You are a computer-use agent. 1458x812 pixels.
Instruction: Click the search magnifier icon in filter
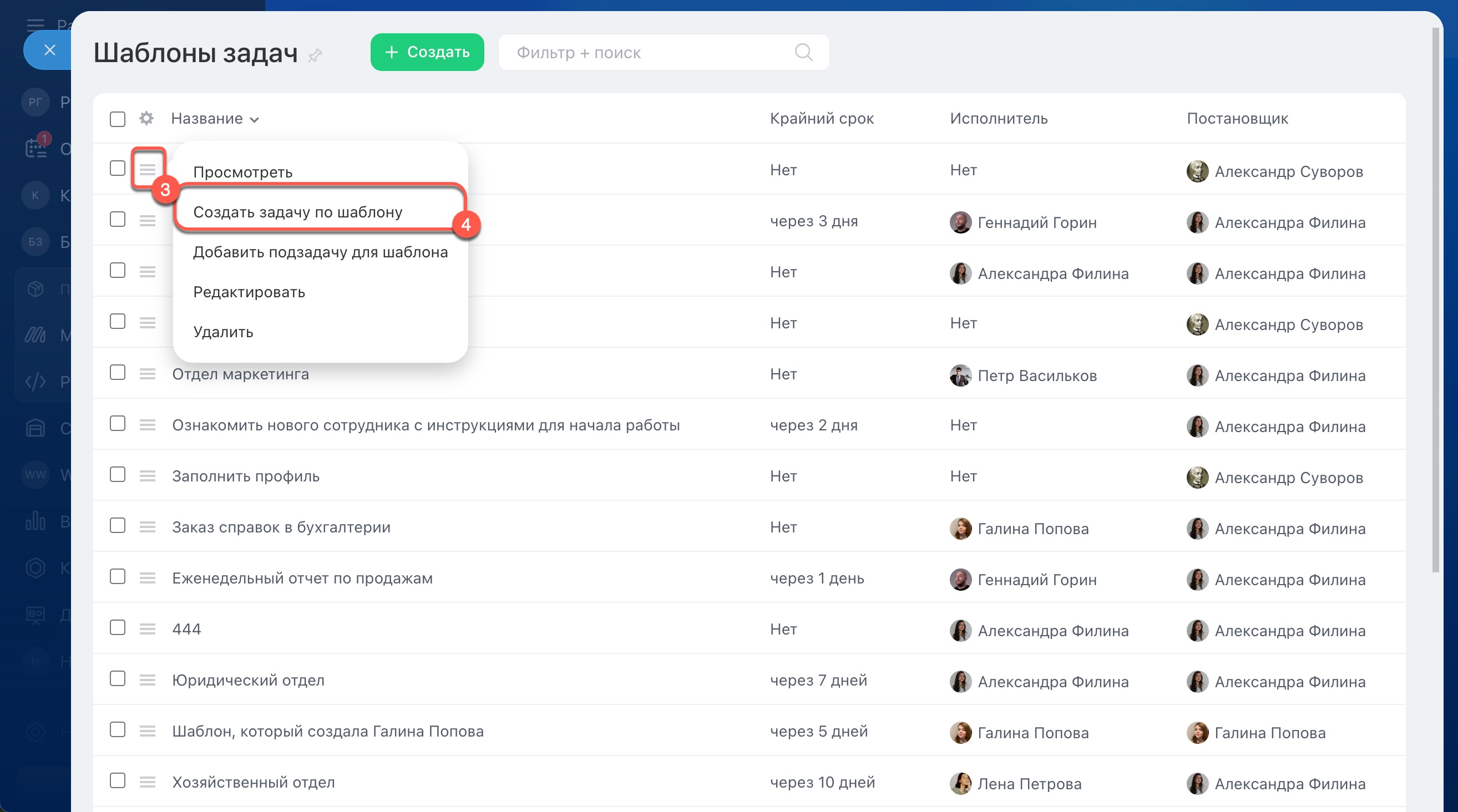tap(803, 53)
